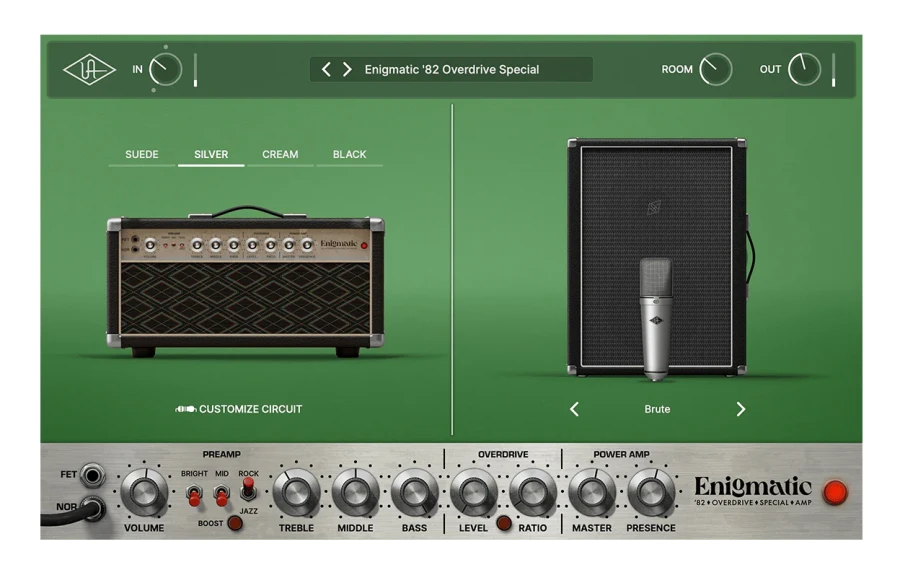Click the PREAMP section label

(x=222, y=454)
